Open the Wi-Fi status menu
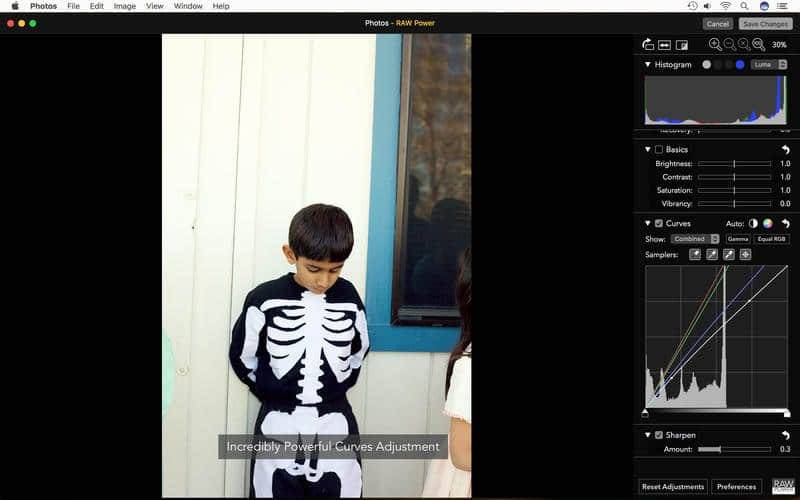This screenshot has width=800, height=500. click(x=726, y=6)
